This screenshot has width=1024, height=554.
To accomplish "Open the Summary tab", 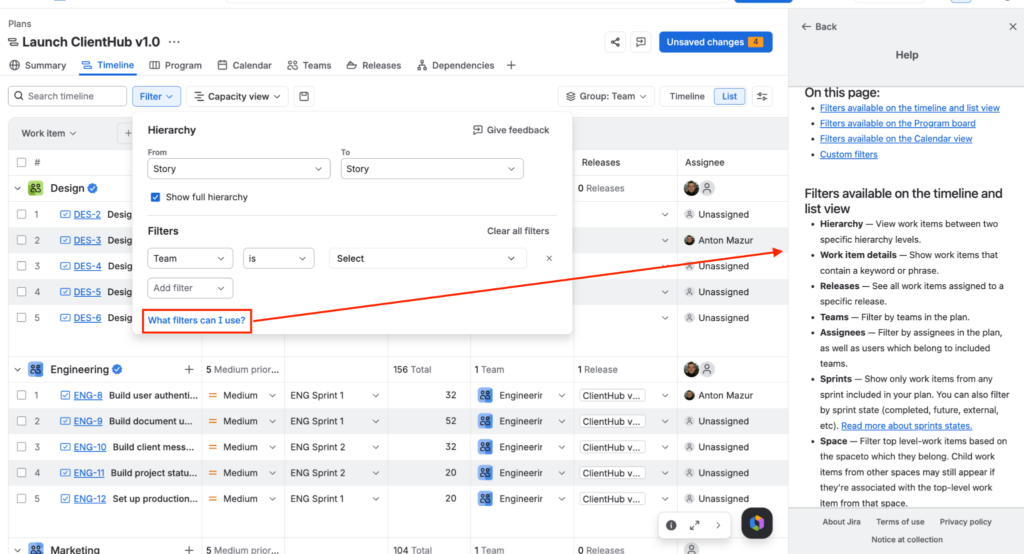I will pos(38,65).
